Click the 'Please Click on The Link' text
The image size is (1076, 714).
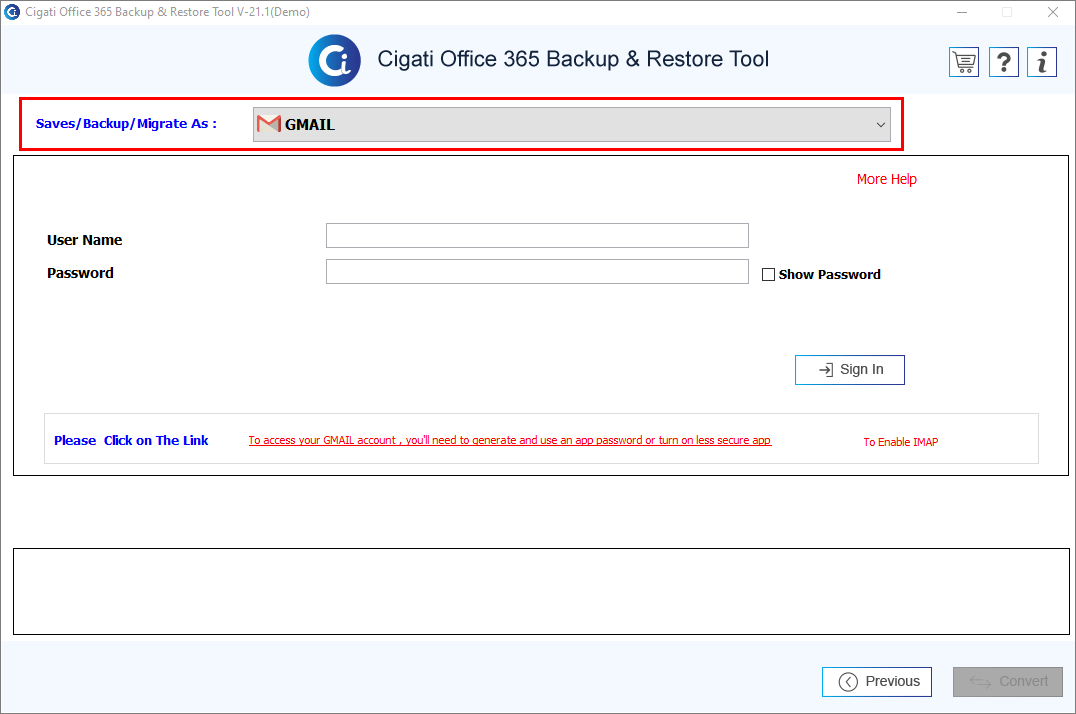(131, 441)
